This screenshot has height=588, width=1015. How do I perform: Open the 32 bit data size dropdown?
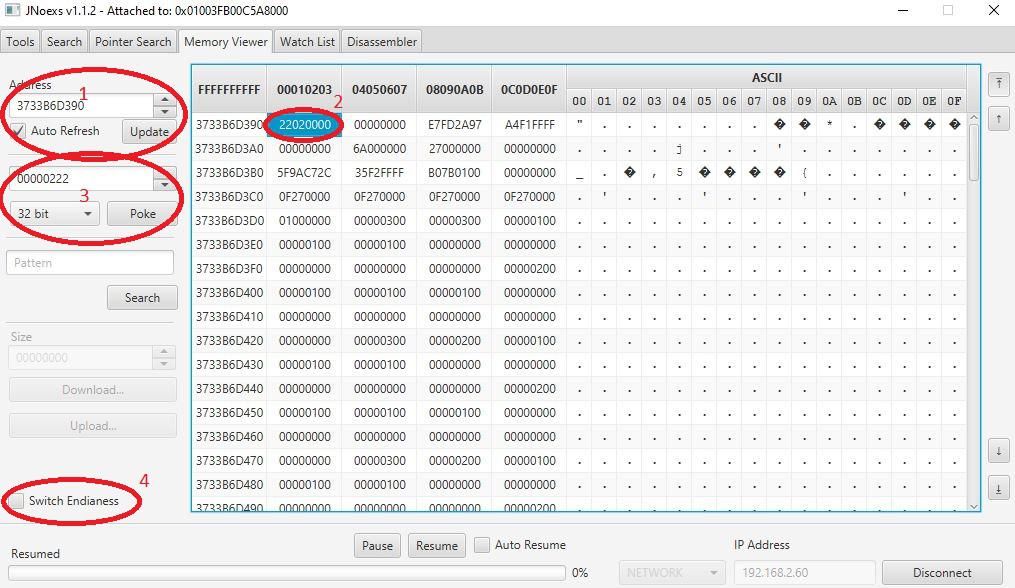click(x=54, y=214)
